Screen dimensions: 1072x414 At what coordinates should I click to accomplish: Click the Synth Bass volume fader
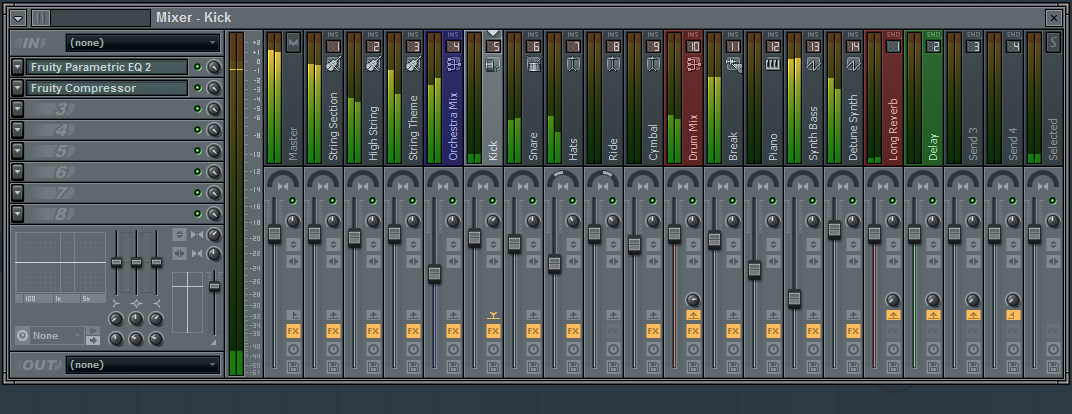point(794,299)
